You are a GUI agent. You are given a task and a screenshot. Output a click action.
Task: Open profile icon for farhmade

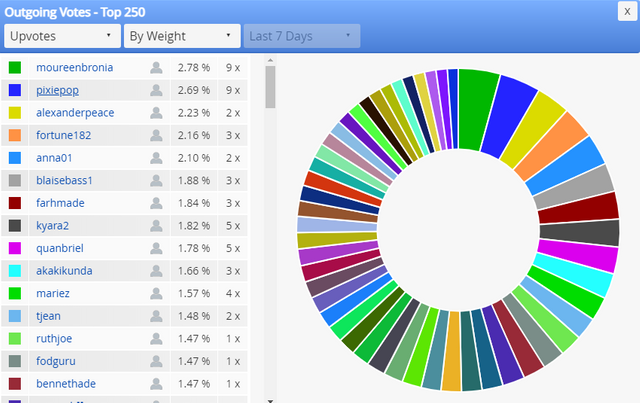pyautogui.click(x=156, y=203)
